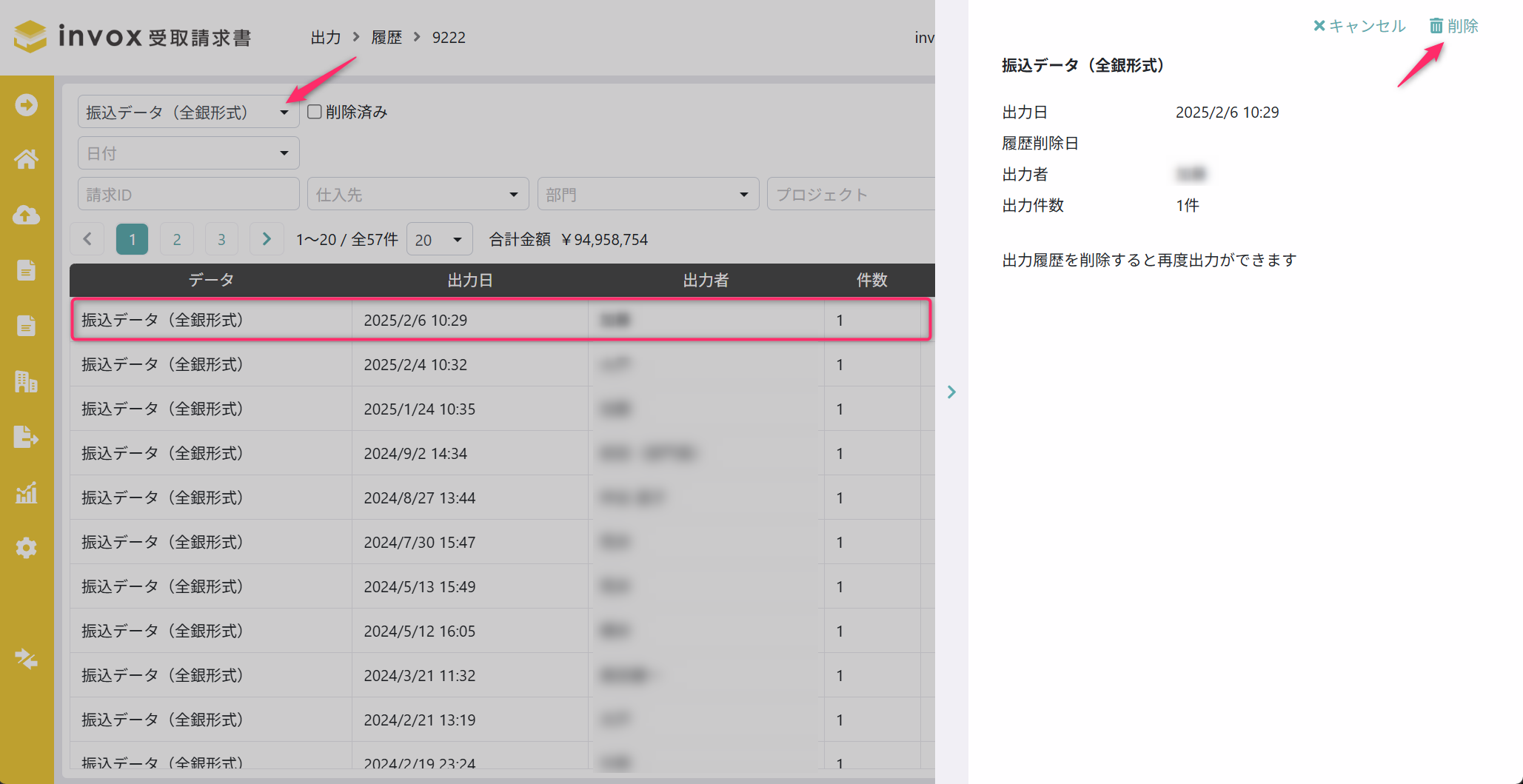Click the export file sidebar icon

[x=27, y=437]
